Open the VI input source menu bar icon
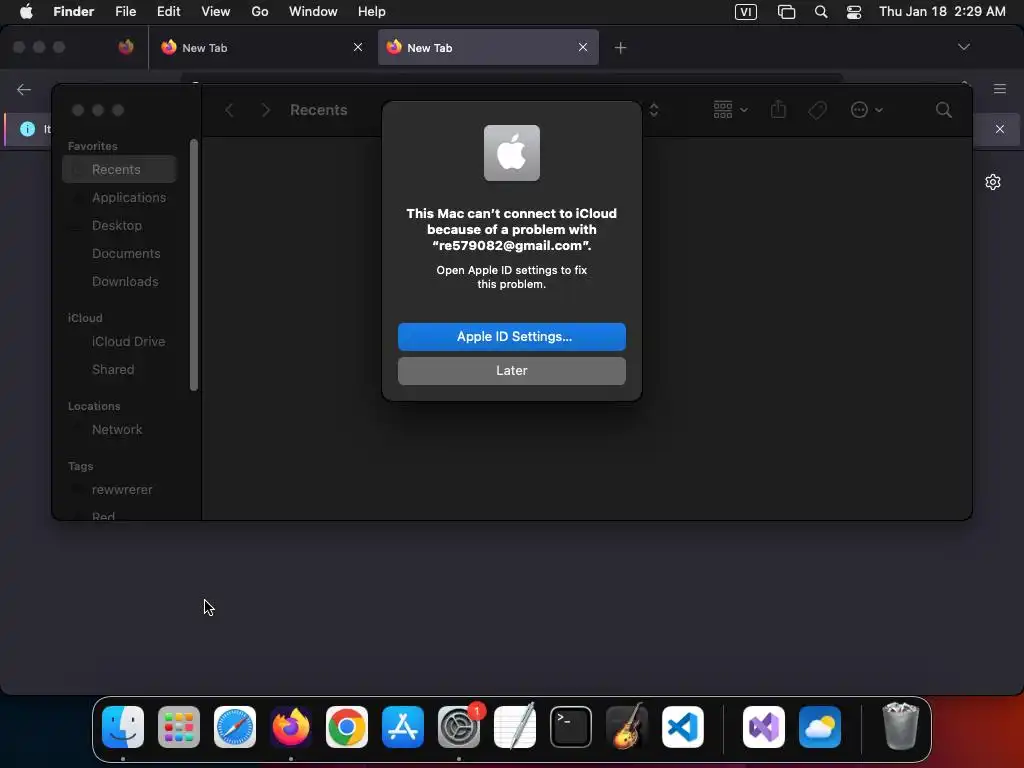The width and height of the screenshot is (1024, 768). pos(745,12)
